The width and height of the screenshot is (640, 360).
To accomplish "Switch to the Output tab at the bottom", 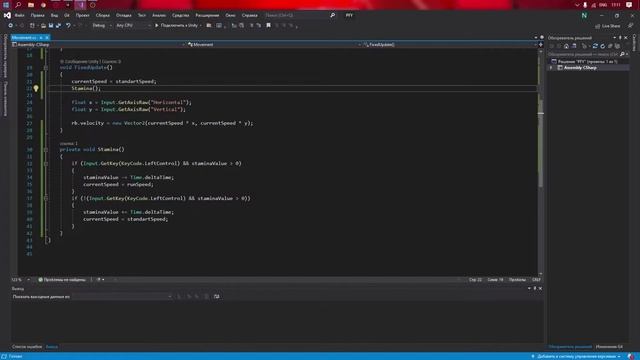I will coord(52,347).
